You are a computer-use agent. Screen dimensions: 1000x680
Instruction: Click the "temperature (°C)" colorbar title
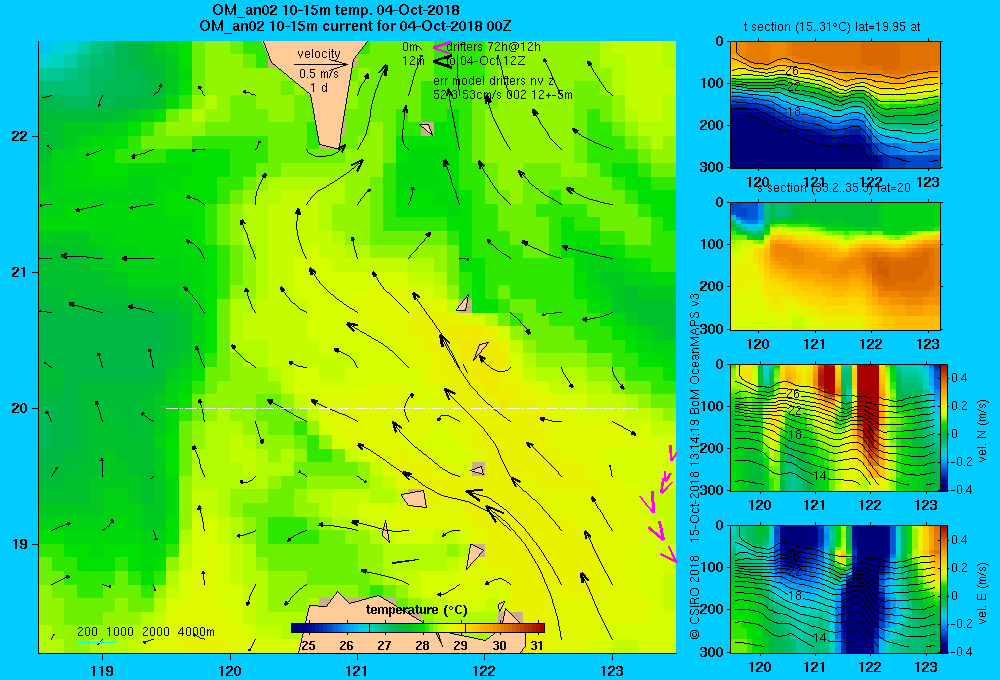click(x=416, y=610)
